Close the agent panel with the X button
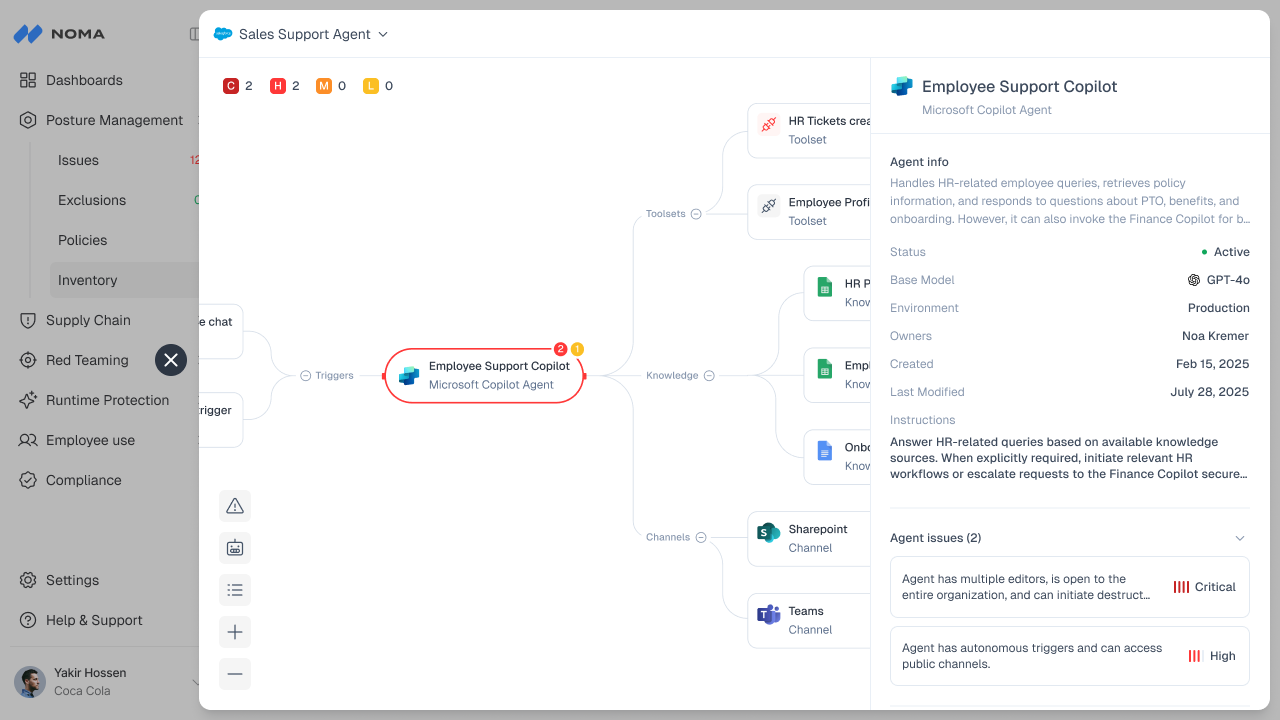1280x720 pixels. coord(171,360)
